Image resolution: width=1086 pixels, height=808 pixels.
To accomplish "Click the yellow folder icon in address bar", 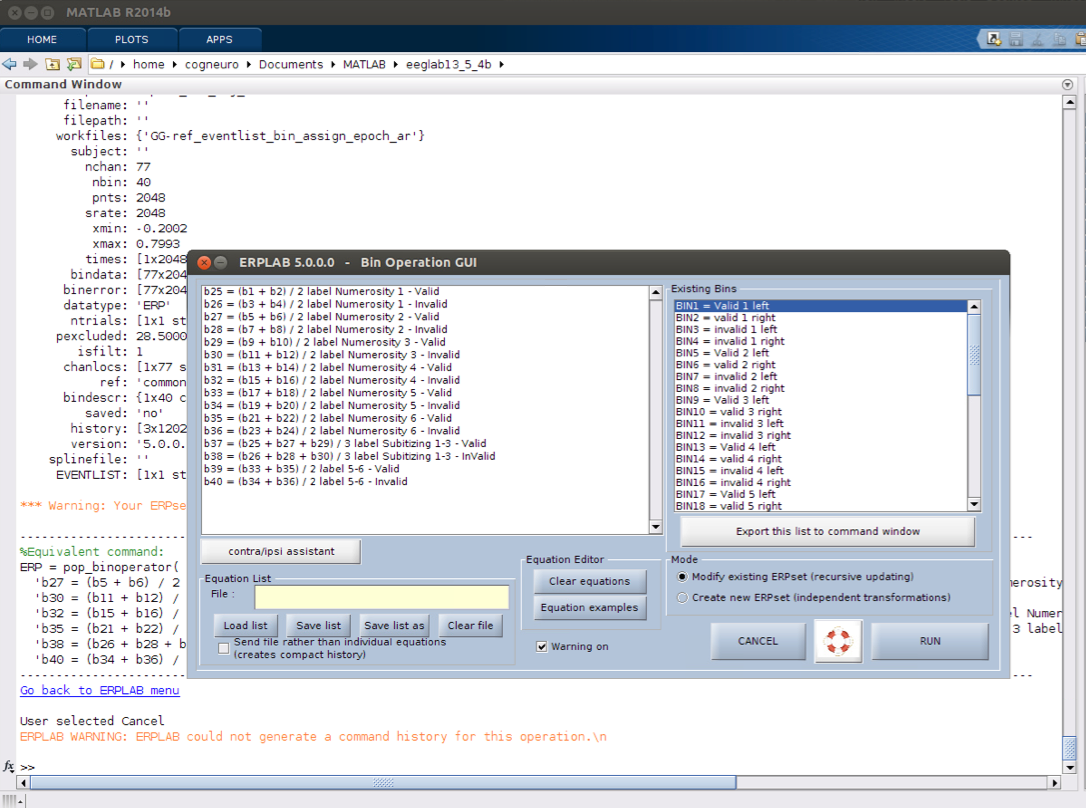I will tap(98, 64).
